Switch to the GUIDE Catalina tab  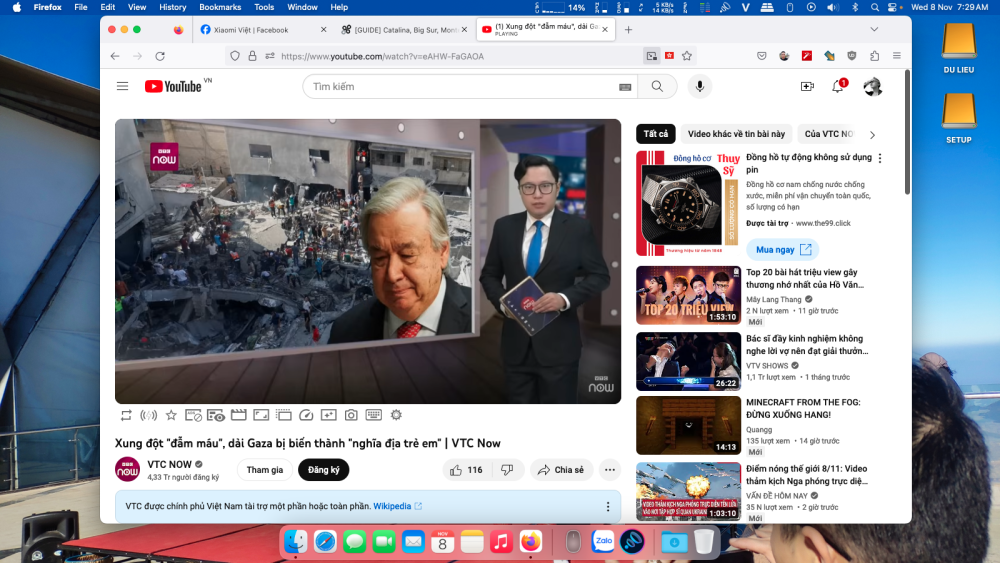[404, 30]
